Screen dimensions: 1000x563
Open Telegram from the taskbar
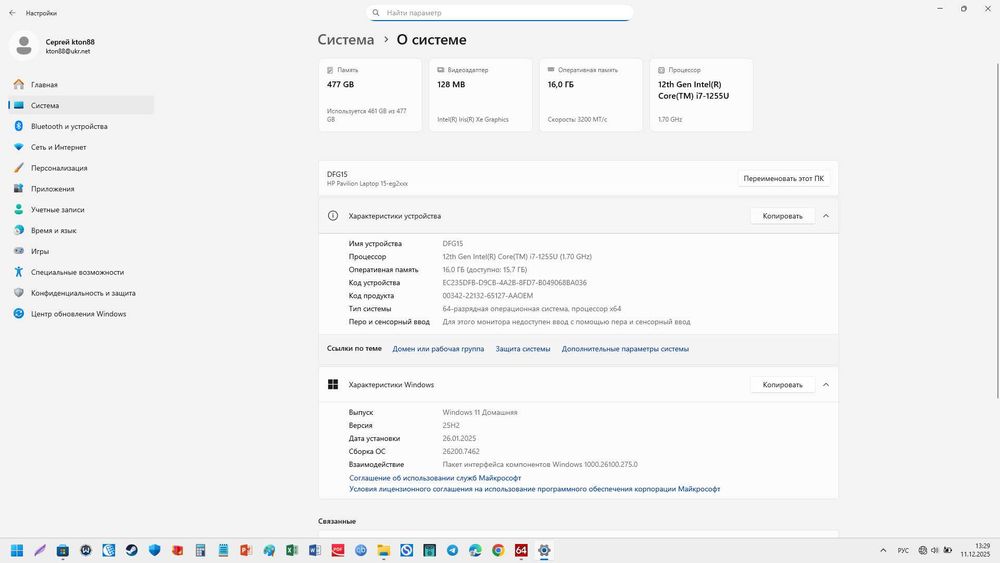click(x=452, y=550)
